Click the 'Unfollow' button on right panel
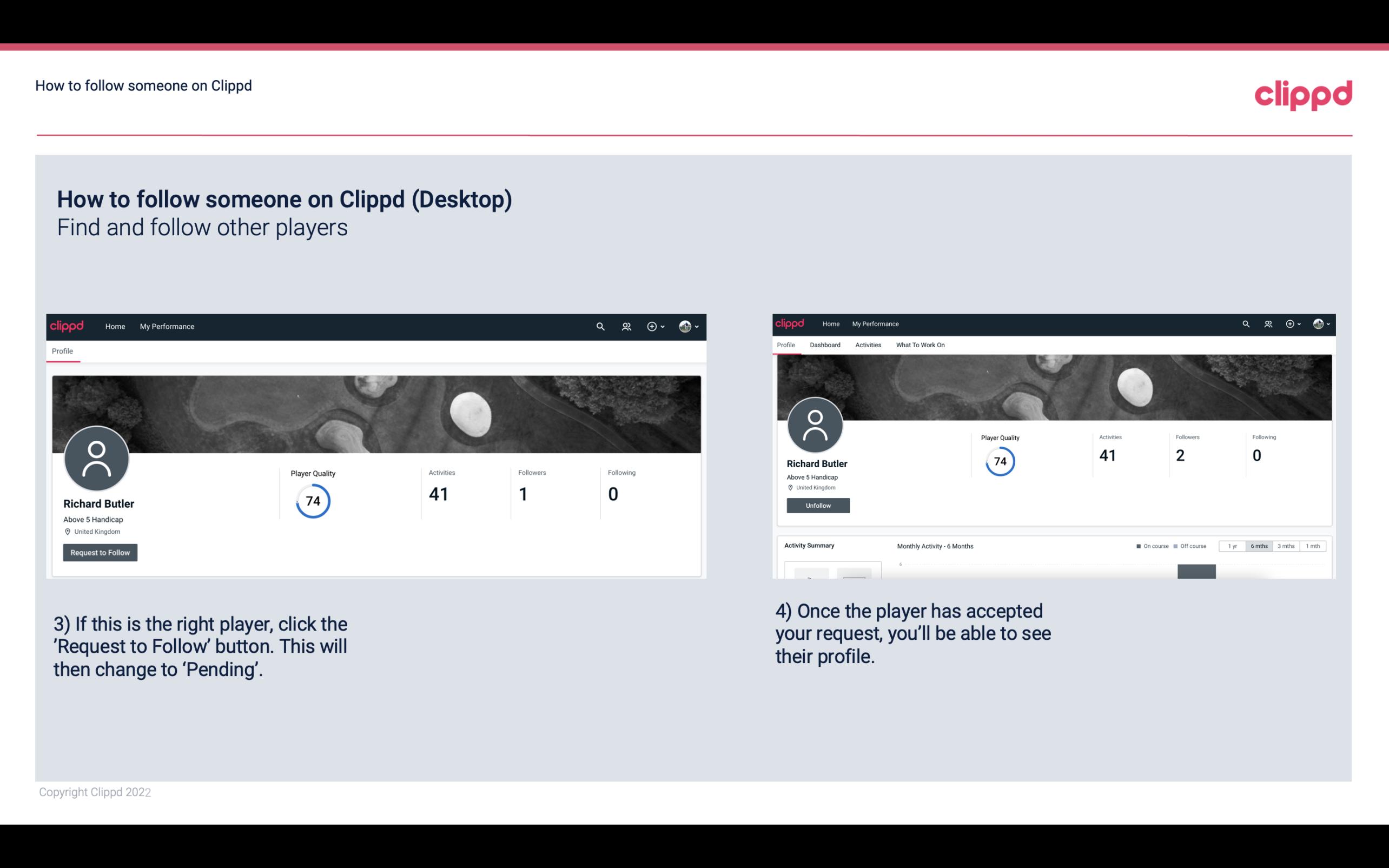The height and width of the screenshot is (868, 1389). pos(818,505)
